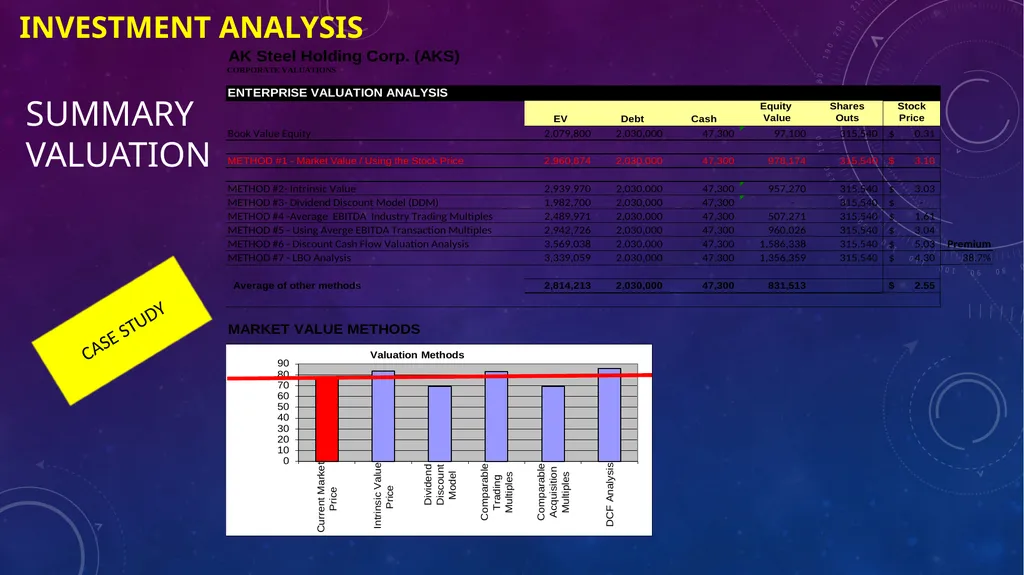Click stock price '4.30' cell
The image size is (1024, 575).
point(925,257)
